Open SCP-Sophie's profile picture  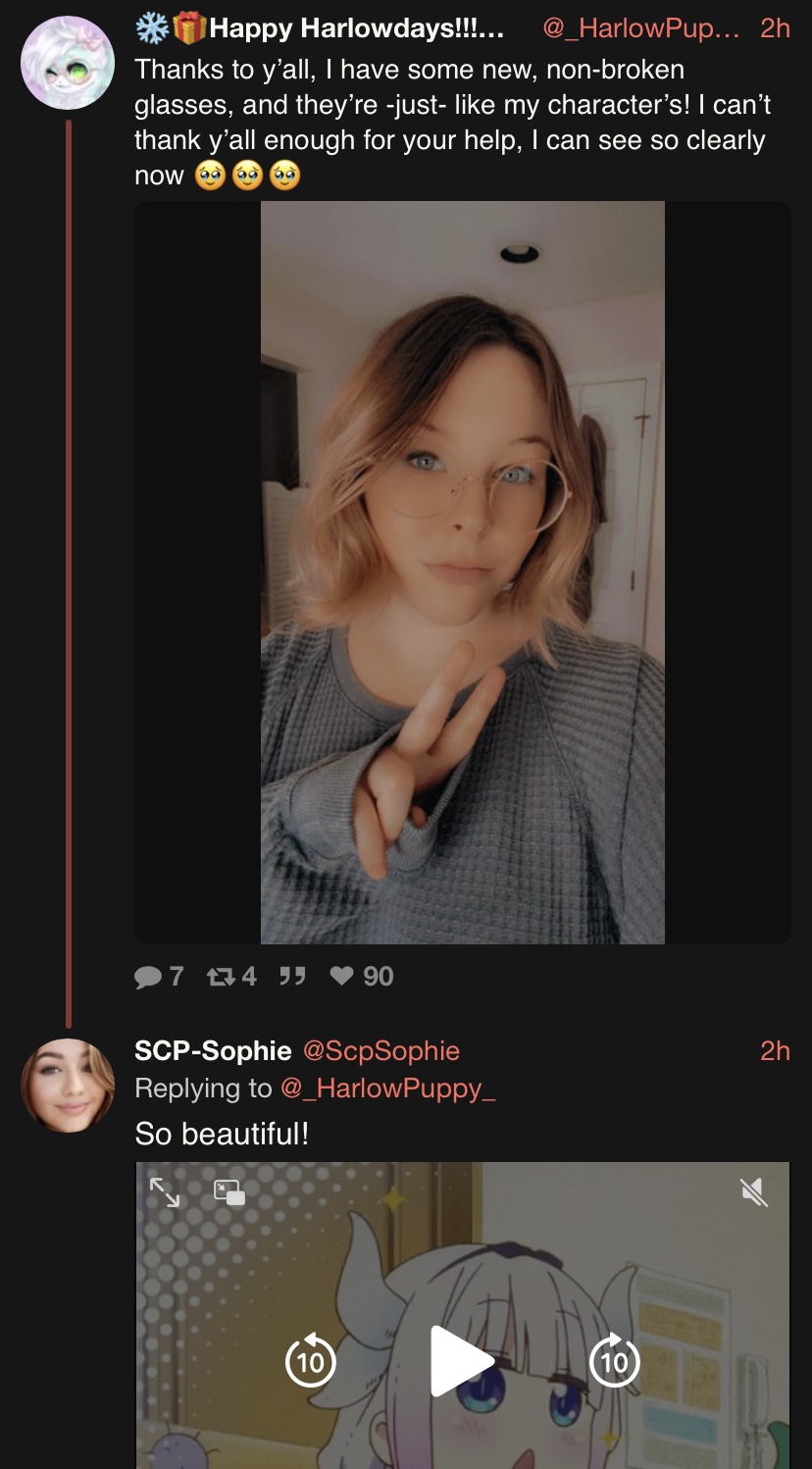point(68,1086)
